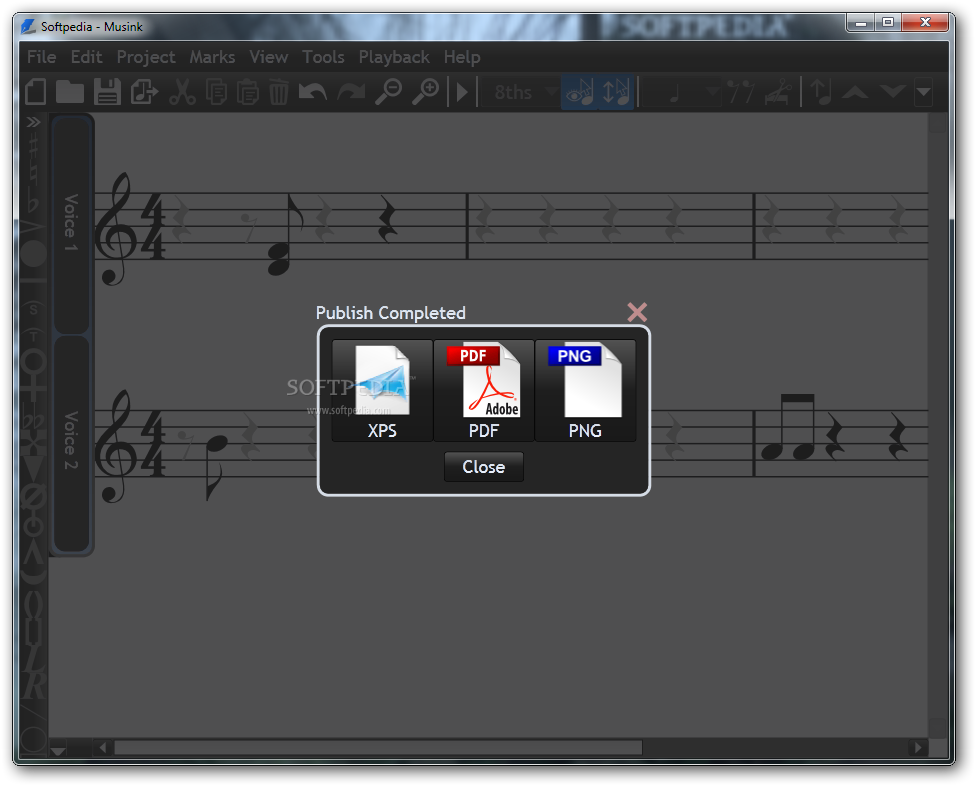Click the Close button in Publish dialog
Image resolution: width=976 pixels, height=786 pixels.
point(484,467)
